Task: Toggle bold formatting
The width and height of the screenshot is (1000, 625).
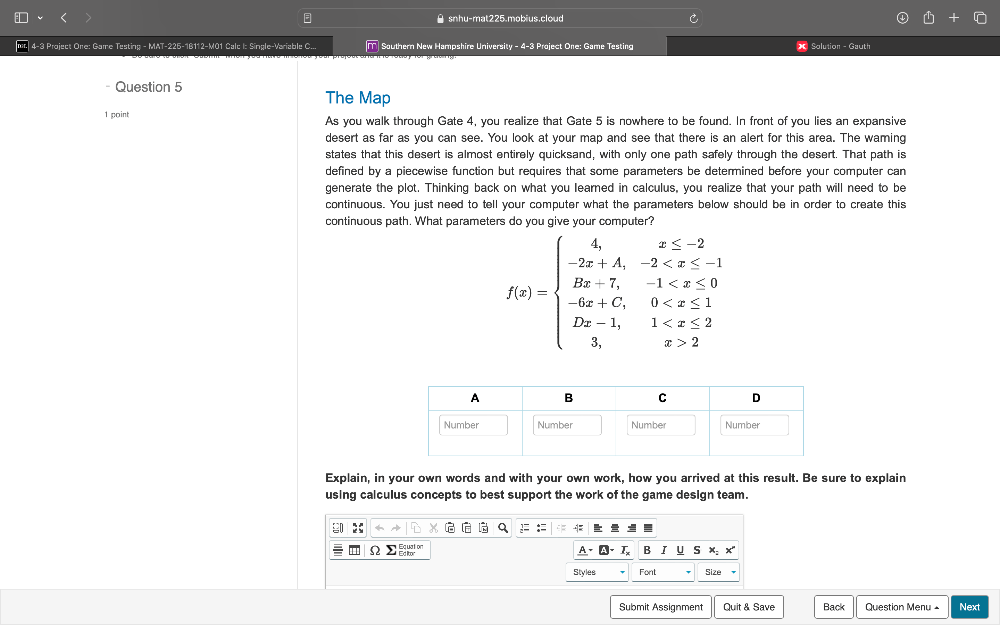Action: pyautogui.click(x=647, y=550)
